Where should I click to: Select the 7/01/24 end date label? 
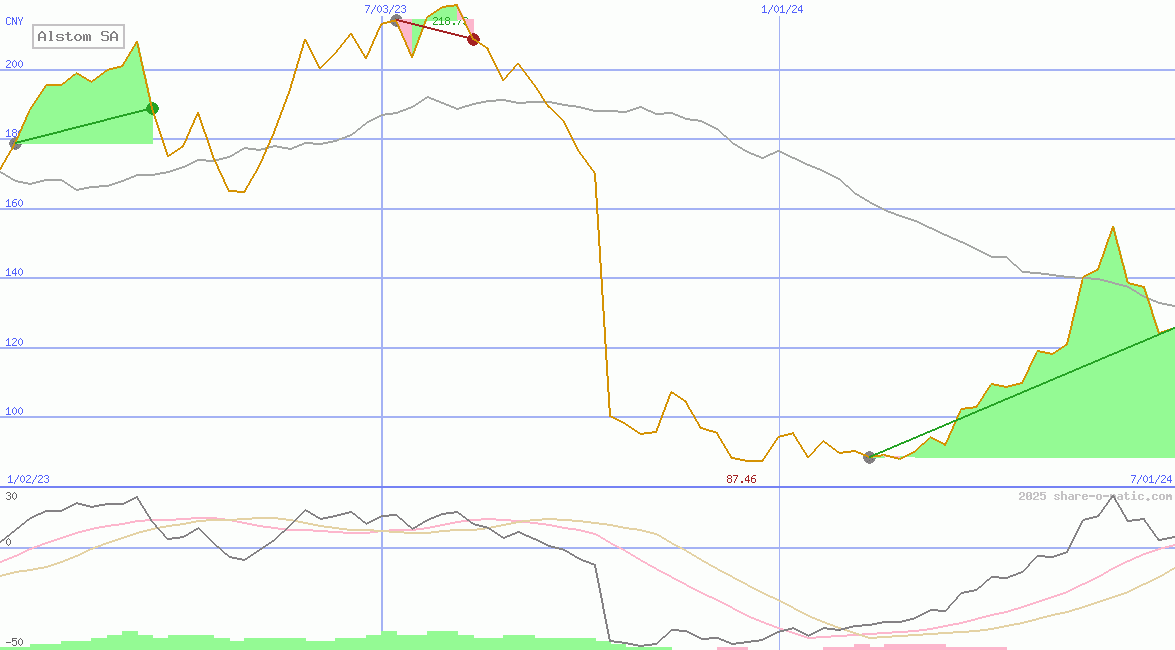click(x=1150, y=480)
